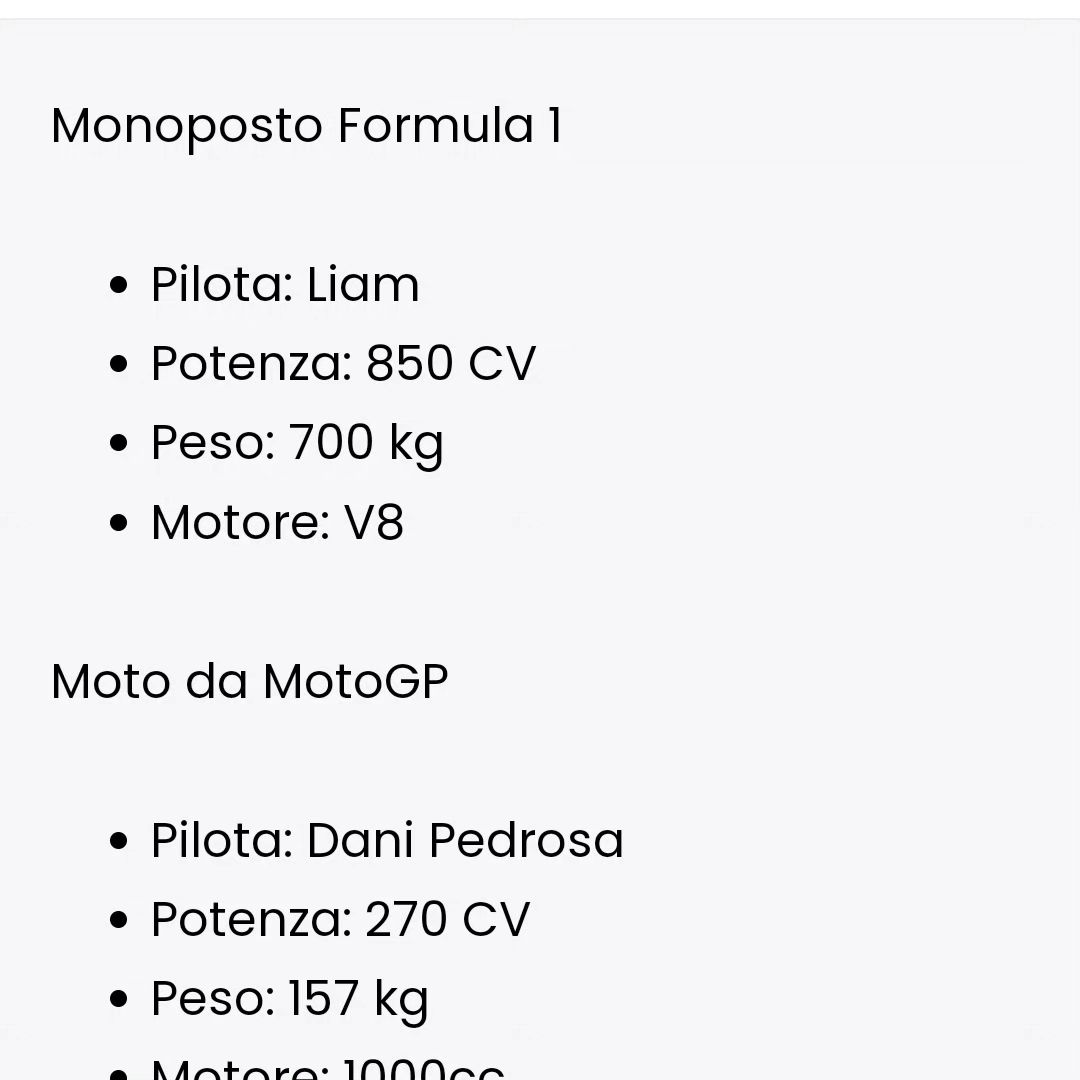Viewport: 1080px width, 1080px height.
Task: Click the Potenza: 270 CV line
Action: pyautogui.click(x=340, y=920)
